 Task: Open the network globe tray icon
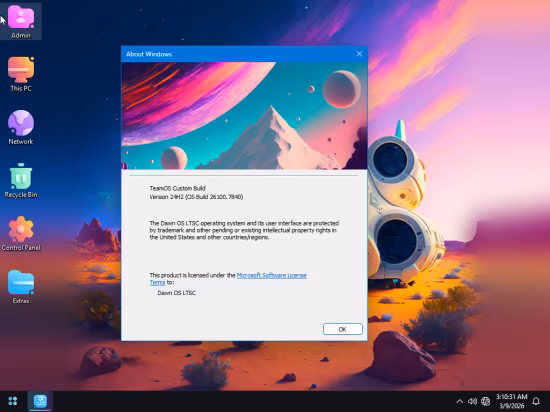[485, 401]
